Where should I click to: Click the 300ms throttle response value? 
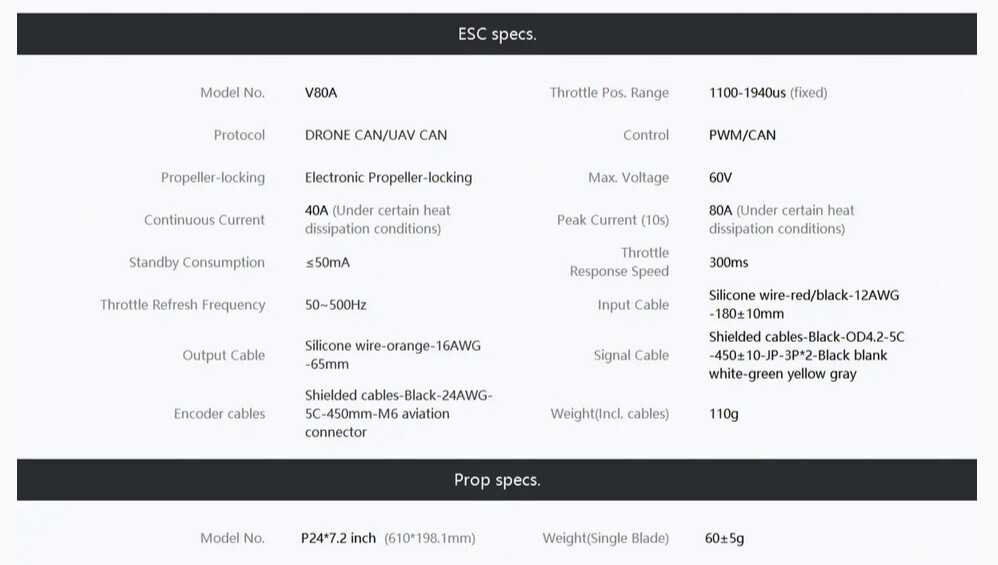729,263
